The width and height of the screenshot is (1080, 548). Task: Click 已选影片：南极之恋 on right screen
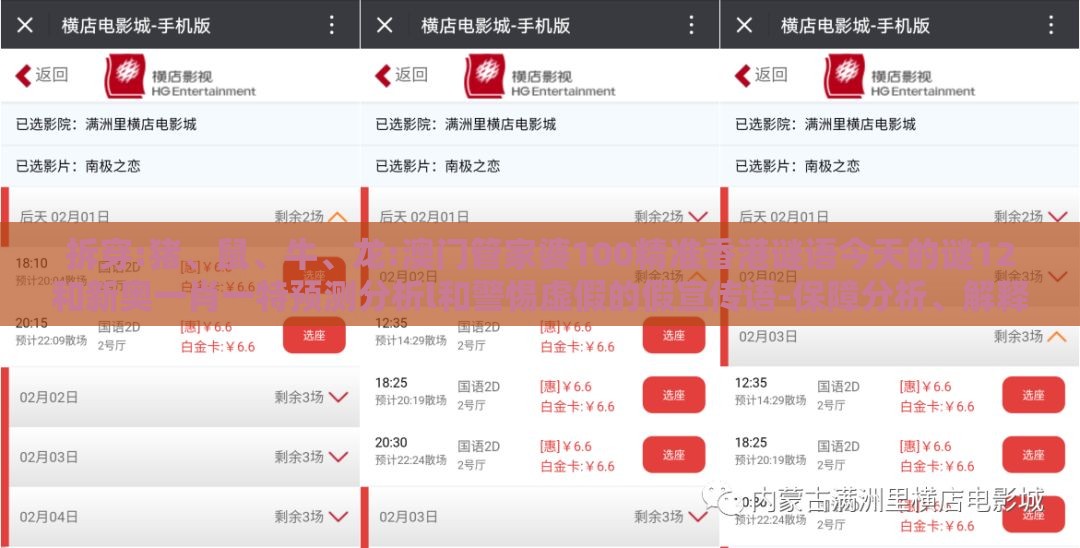[x=797, y=166]
